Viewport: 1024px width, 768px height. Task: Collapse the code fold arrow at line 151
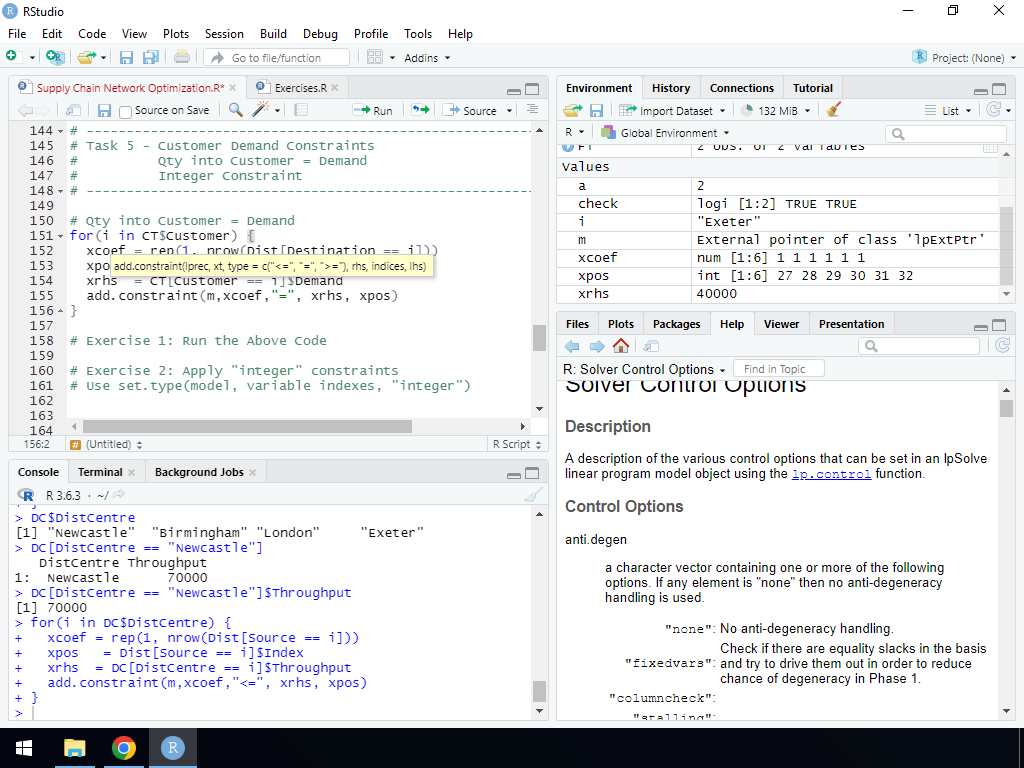pos(62,236)
